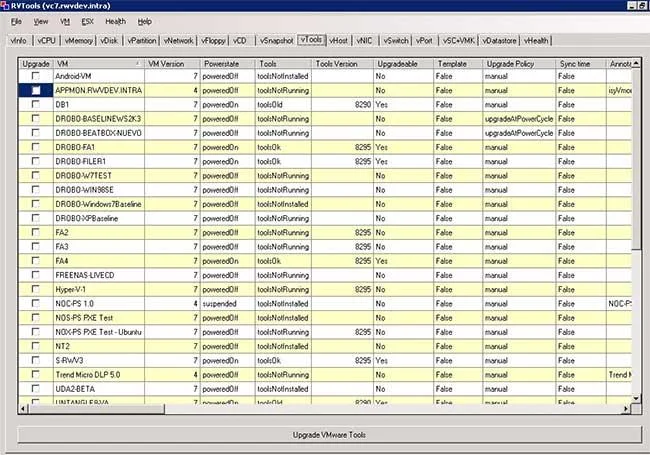Switch to the vDatastore tab

click(x=500, y=41)
